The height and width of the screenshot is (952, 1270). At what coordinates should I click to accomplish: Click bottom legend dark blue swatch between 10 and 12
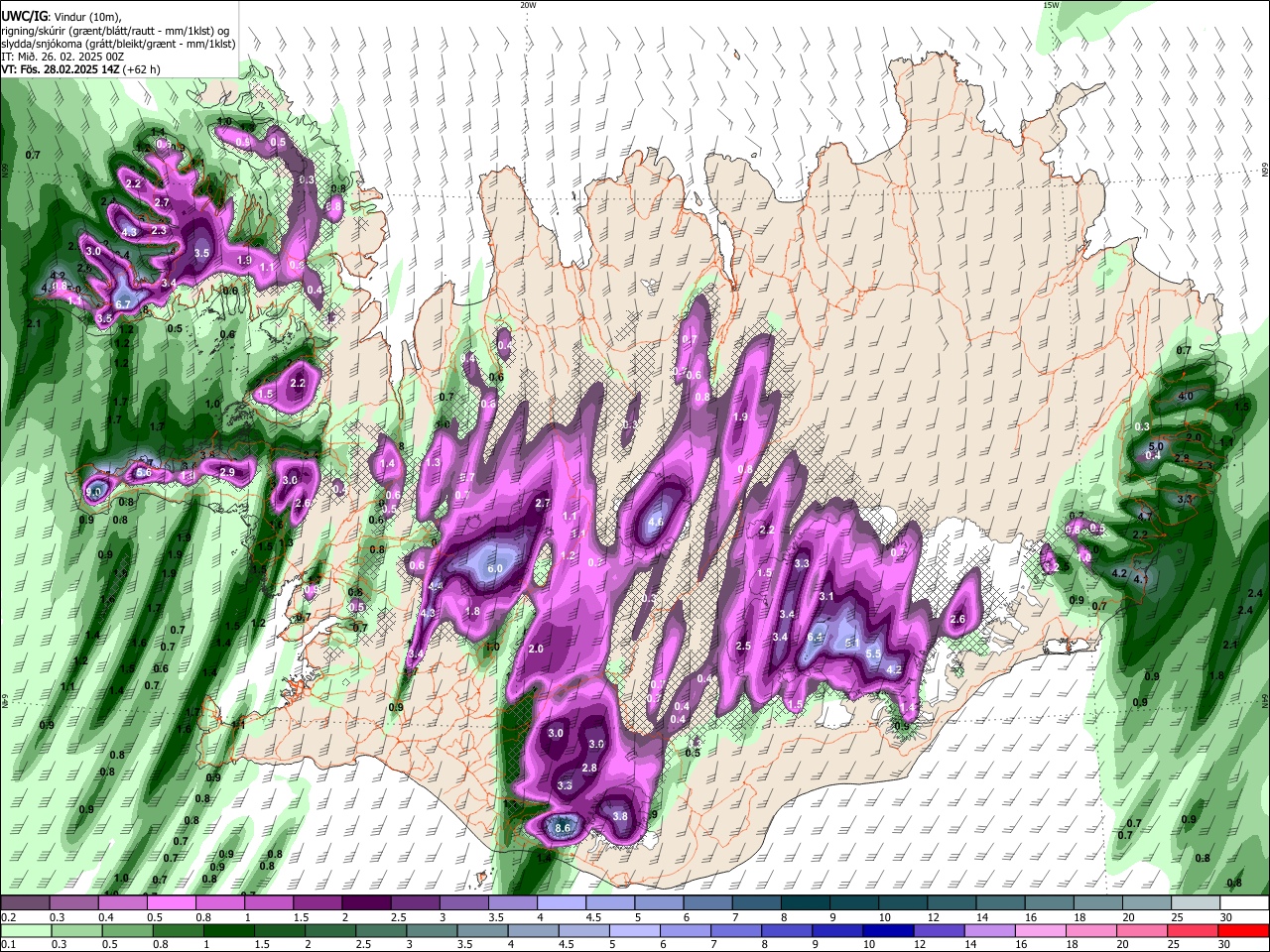tap(887, 930)
